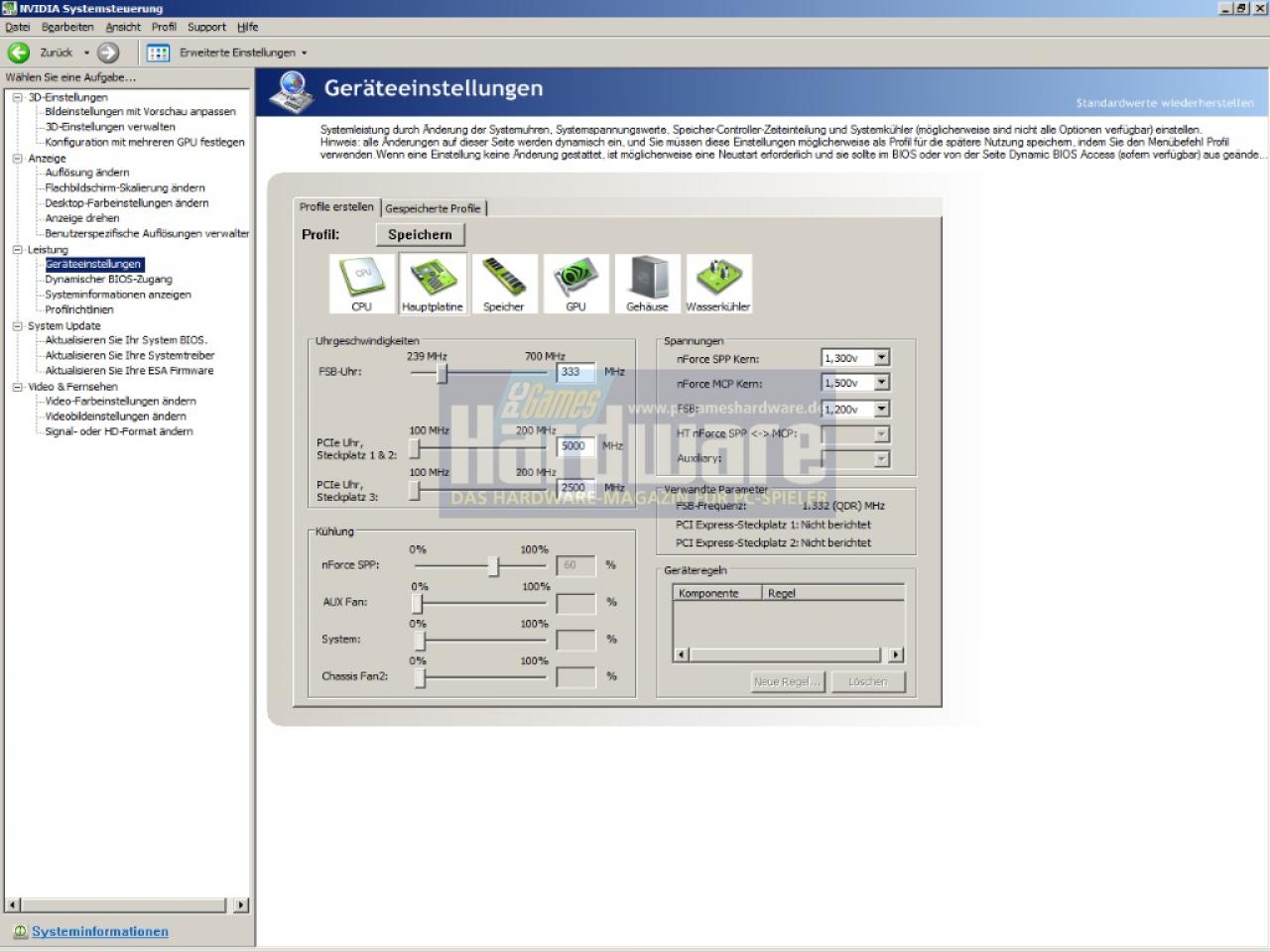This screenshot has height=952, width=1270.
Task: Select the CPU device icon
Action: tap(362, 284)
